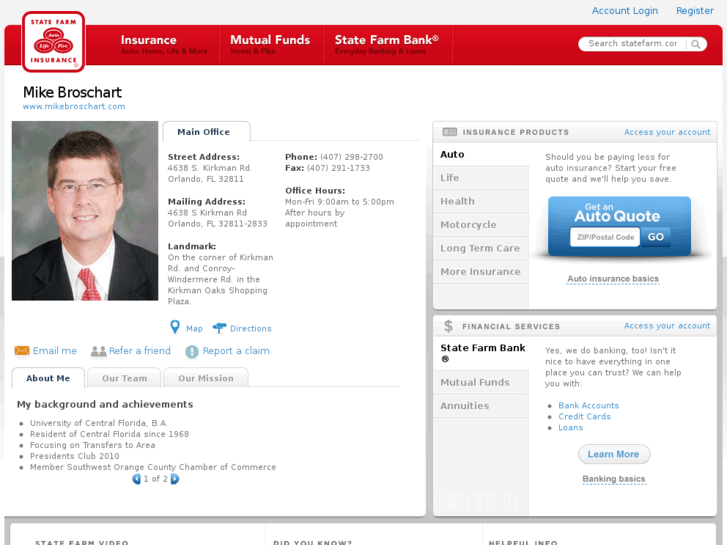727x545 pixels.
Task: Click the GO button for auto quote
Action: tap(656, 237)
